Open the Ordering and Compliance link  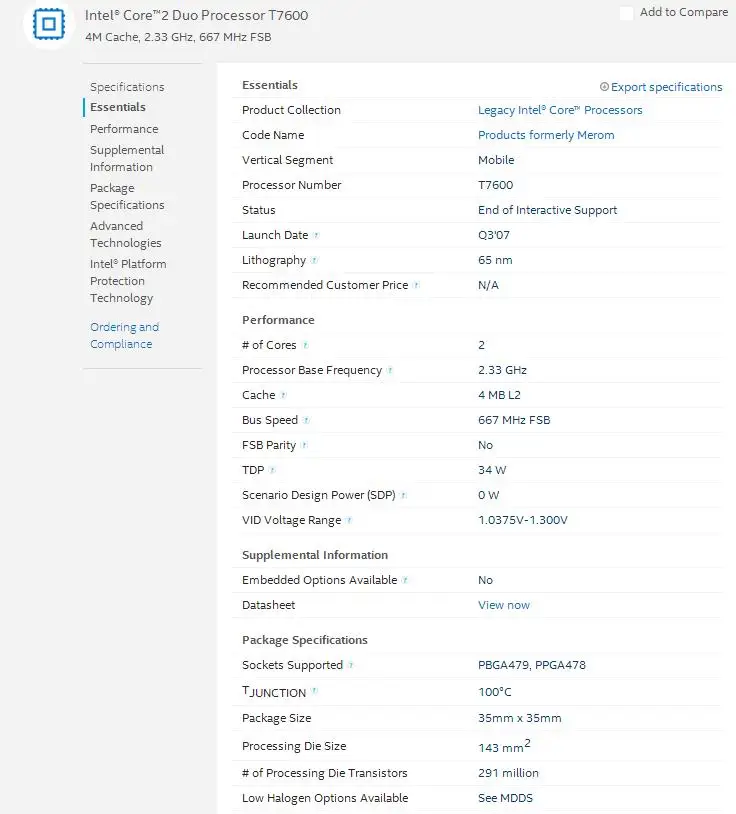tap(124, 336)
